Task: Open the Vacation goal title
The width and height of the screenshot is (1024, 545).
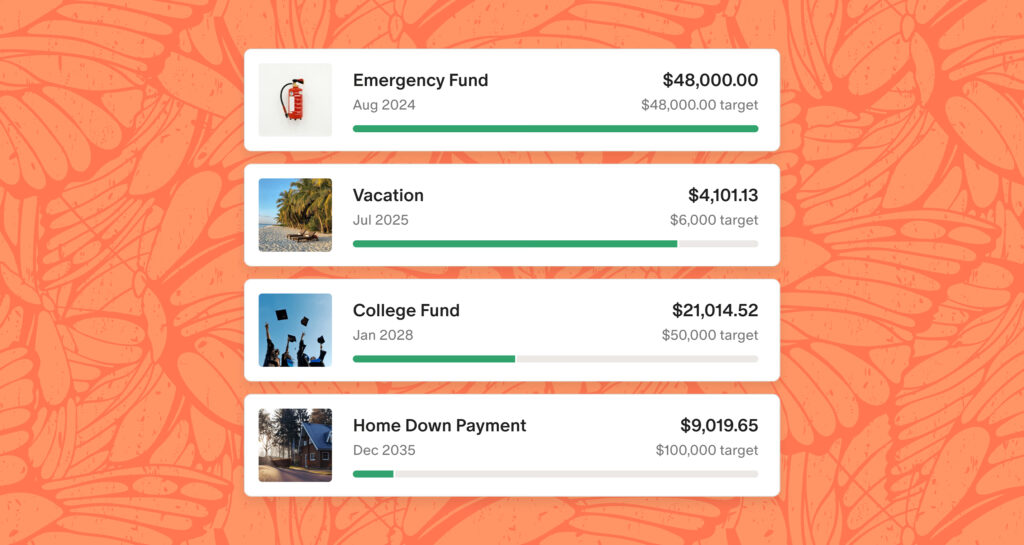Action: tap(388, 195)
